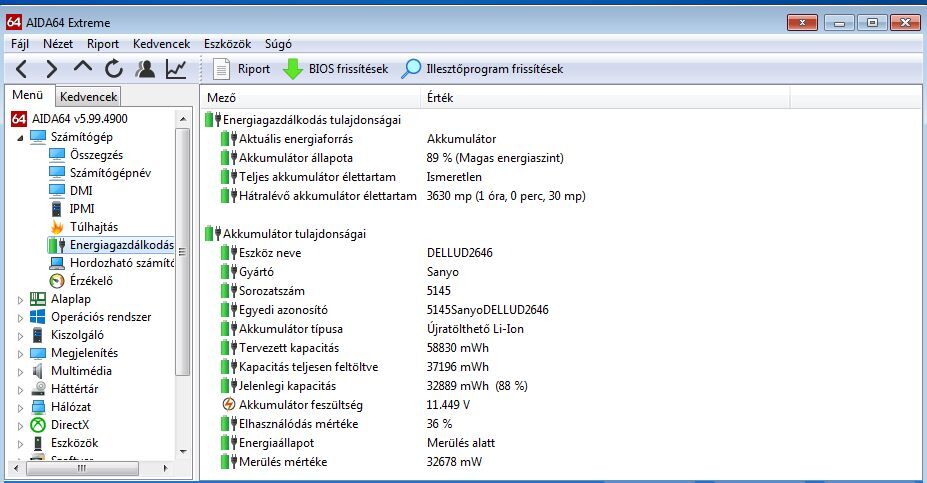Viewport: 927px width, 483px height.
Task: Sort by the Érték column header
Action: click(605, 98)
